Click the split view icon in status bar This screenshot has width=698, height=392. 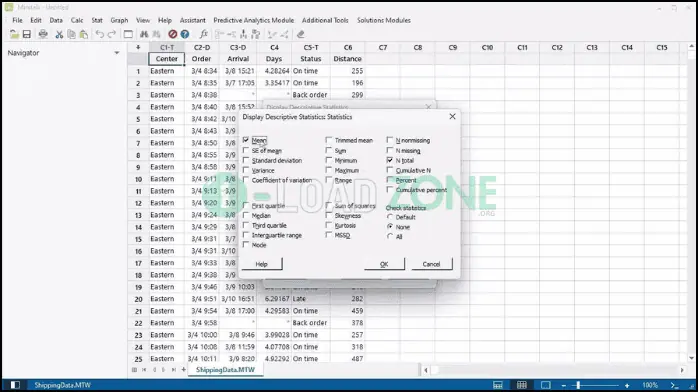click(498, 385)
